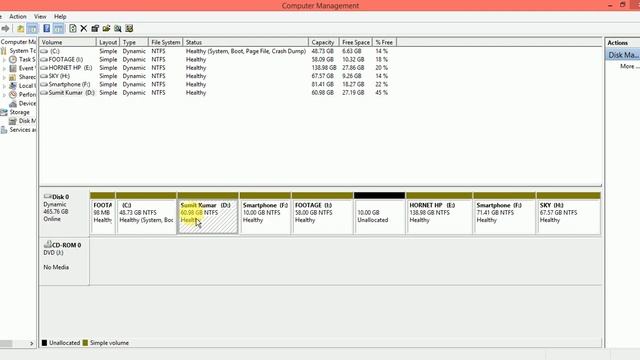Click the blue Help question-mark toolbar icon
Screen dimensions: 640x360
click(47, 29)
